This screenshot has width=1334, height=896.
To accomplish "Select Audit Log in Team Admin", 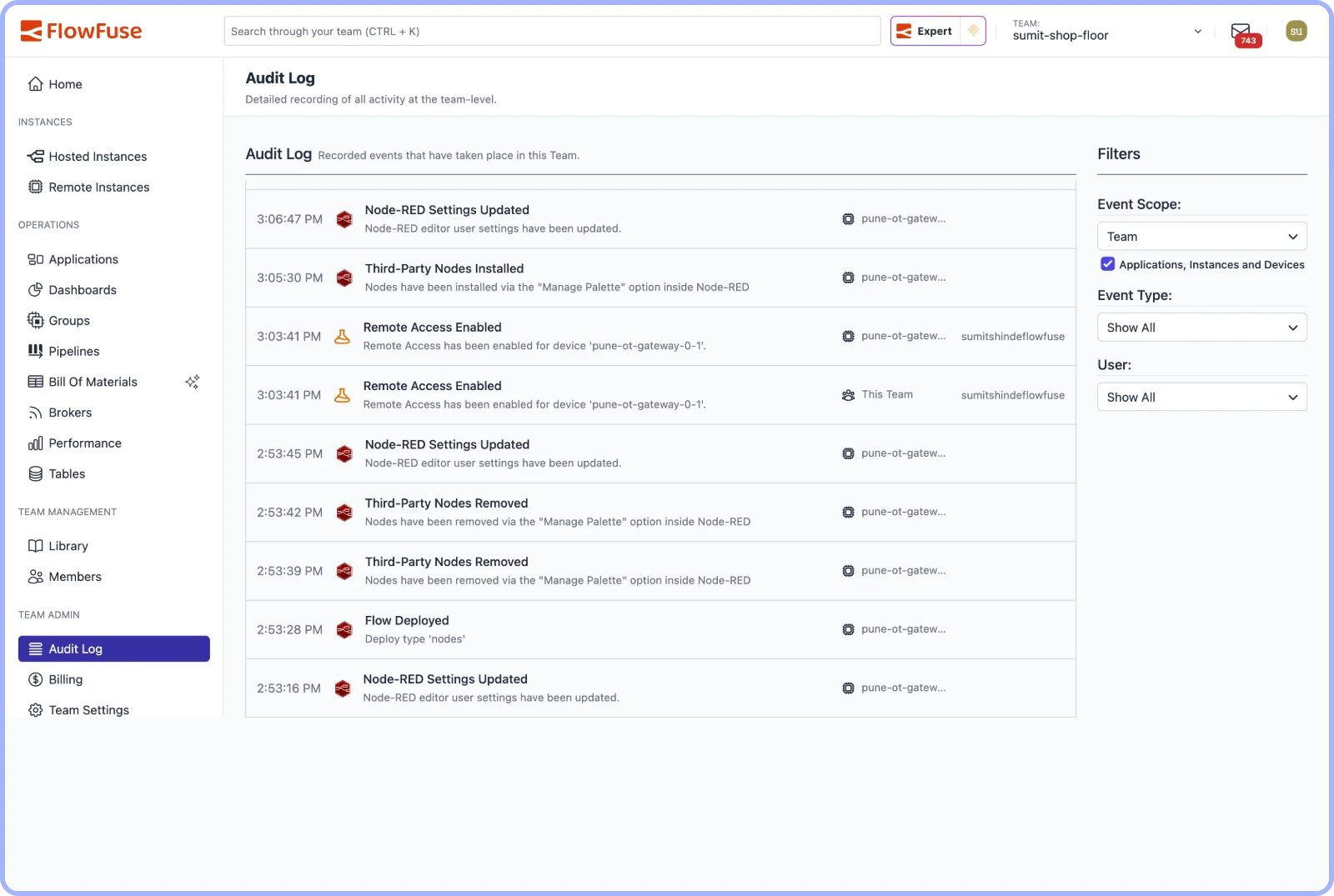I will (114, 649).
